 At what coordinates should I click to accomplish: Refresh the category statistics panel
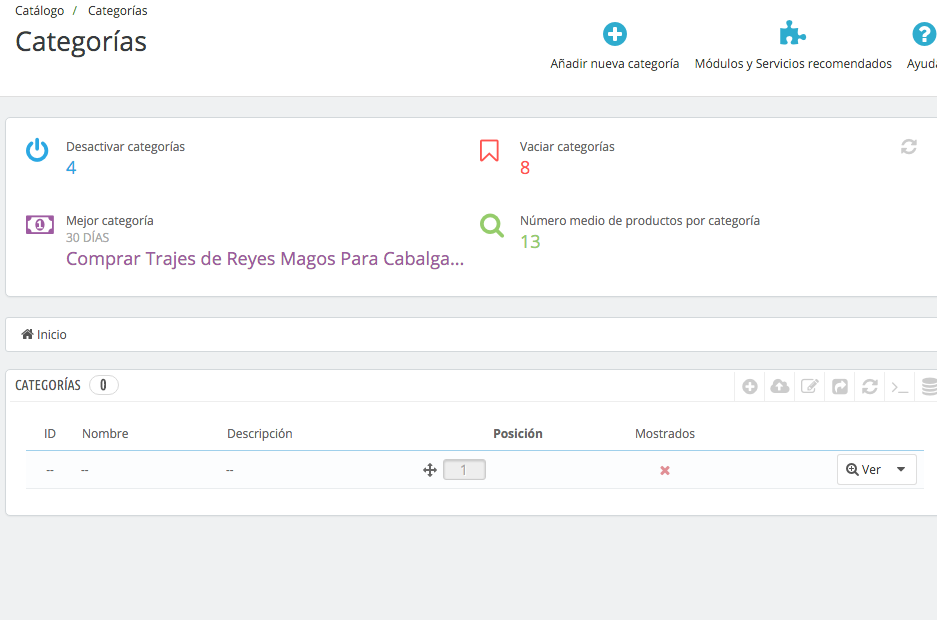908,146
